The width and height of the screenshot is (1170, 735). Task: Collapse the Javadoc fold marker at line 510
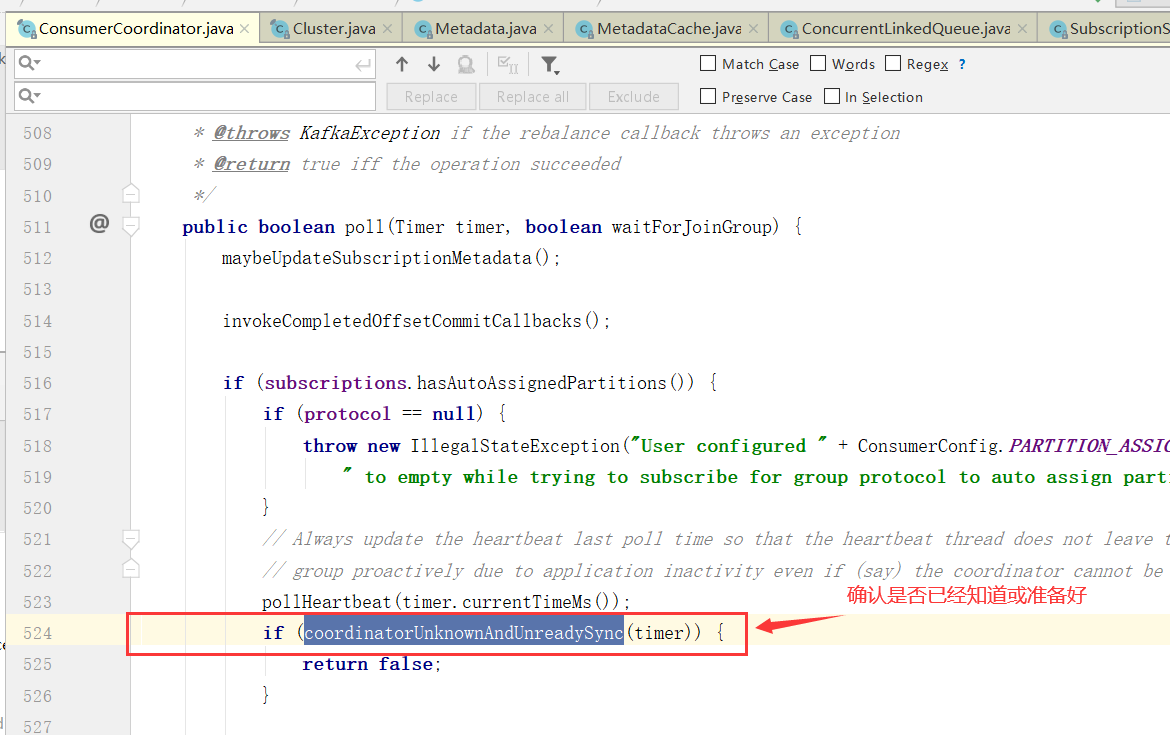[131, 194]
